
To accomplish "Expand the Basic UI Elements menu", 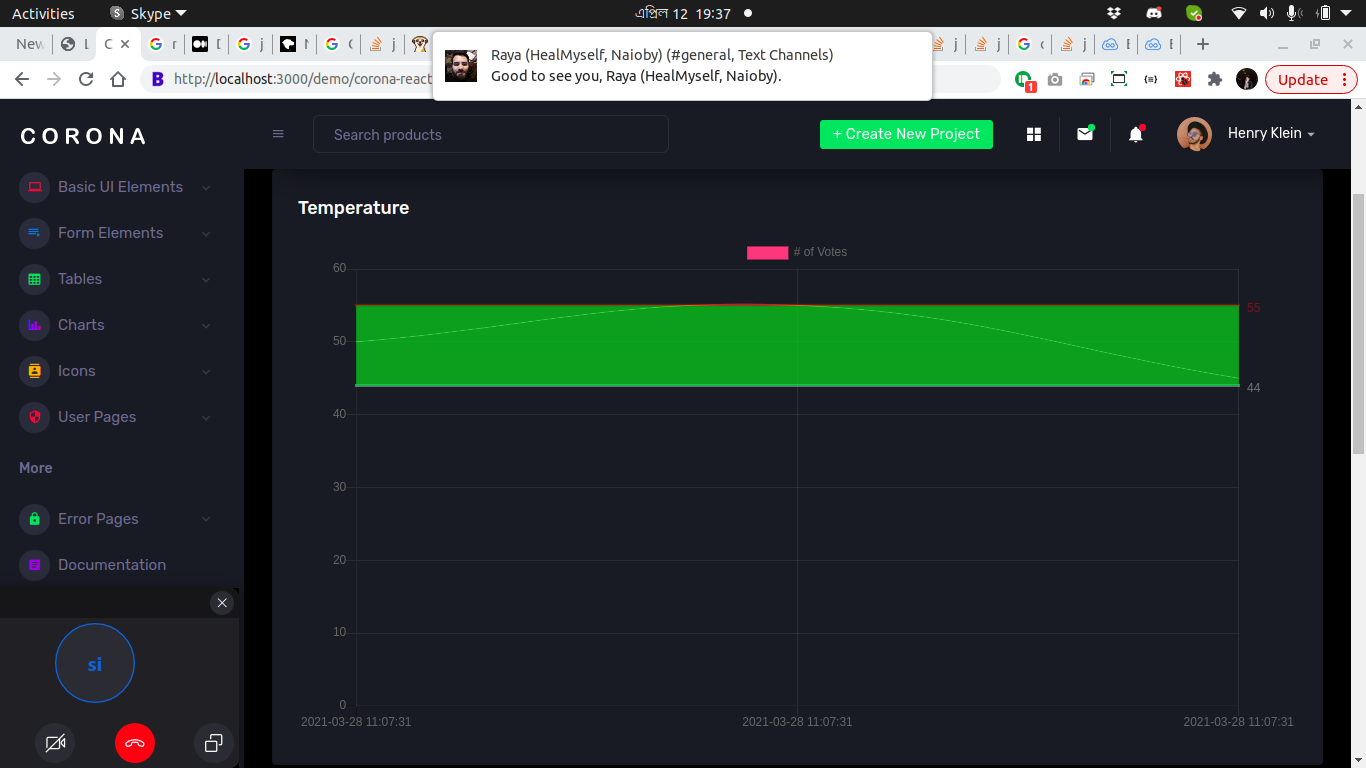I will (x=120, y=187).
